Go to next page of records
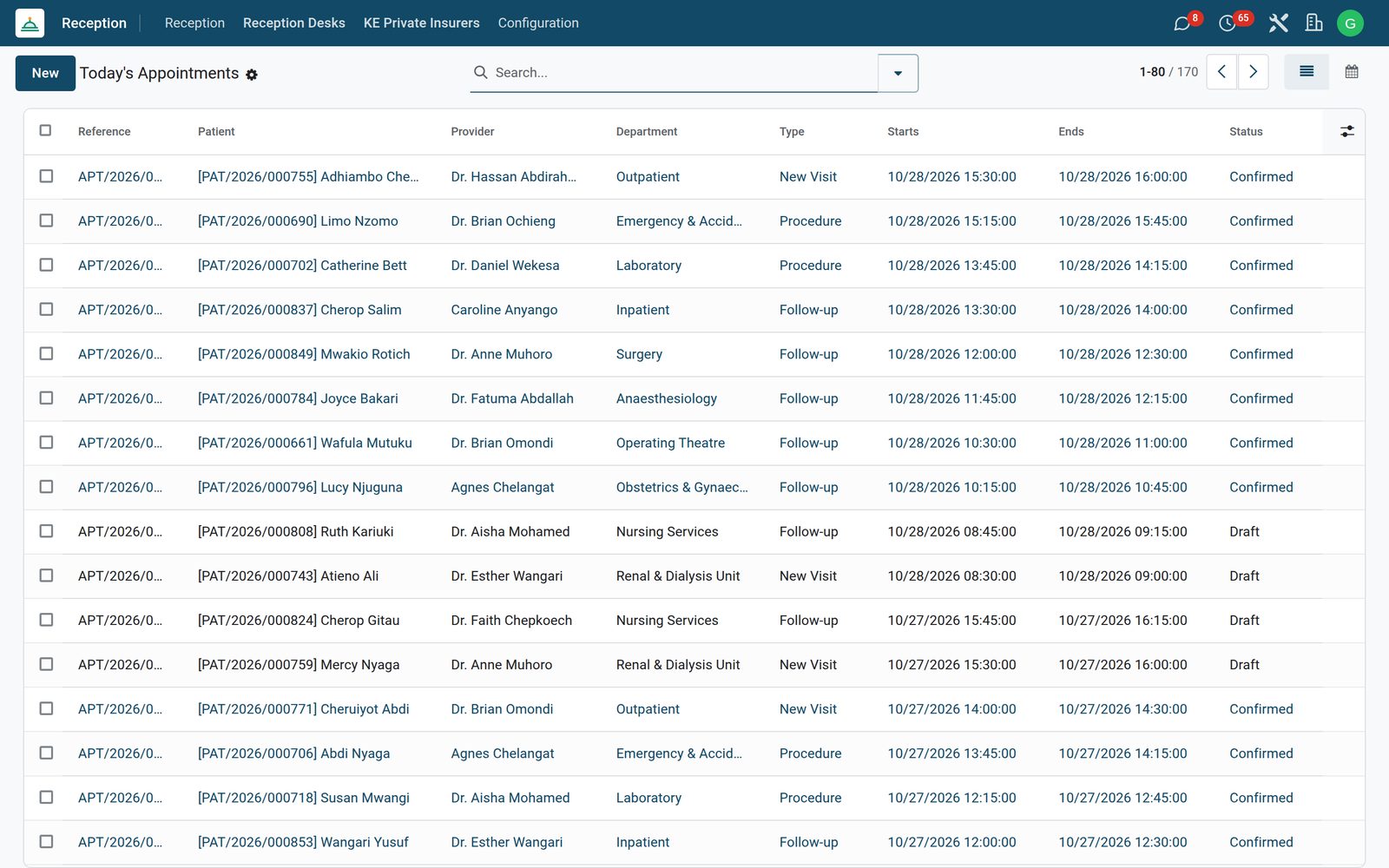The image size is (1389, 868). click(1253, 72)
